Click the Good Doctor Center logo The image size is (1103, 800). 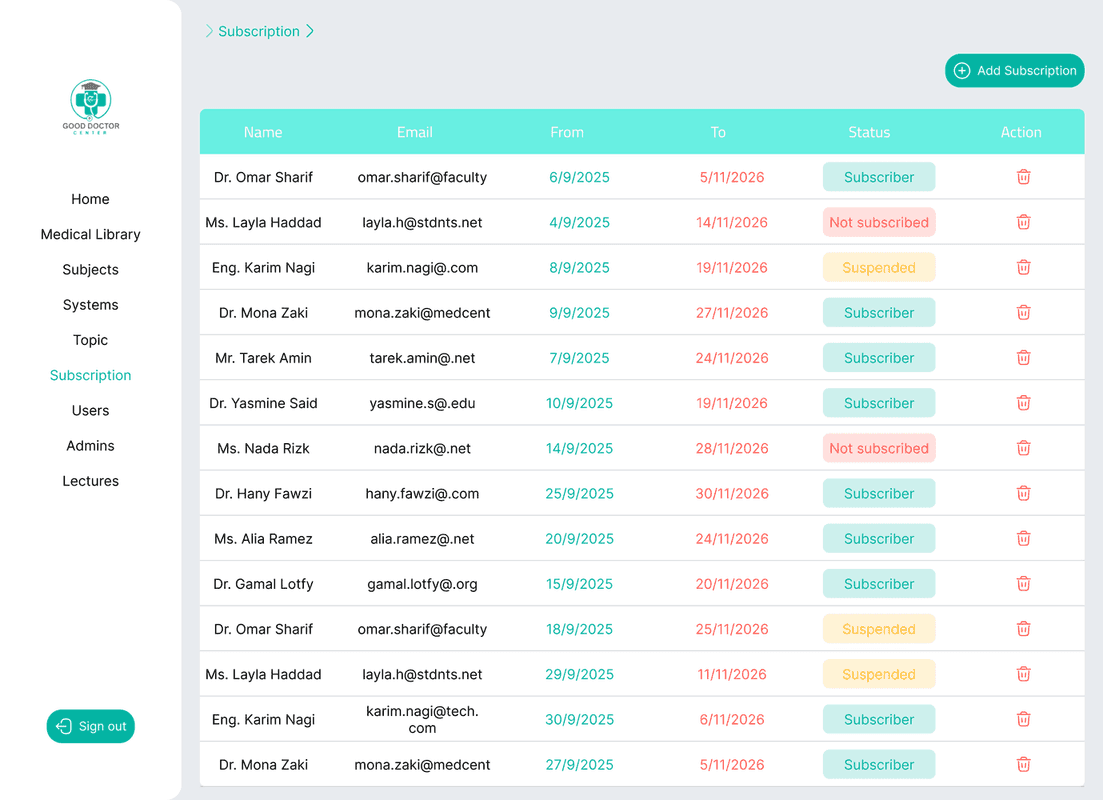[91, 107]
